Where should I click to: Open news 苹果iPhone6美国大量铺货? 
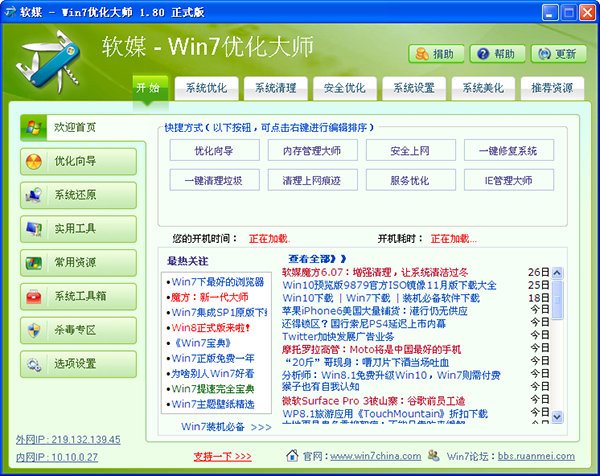pyautogui.click(x=375, y=311)
